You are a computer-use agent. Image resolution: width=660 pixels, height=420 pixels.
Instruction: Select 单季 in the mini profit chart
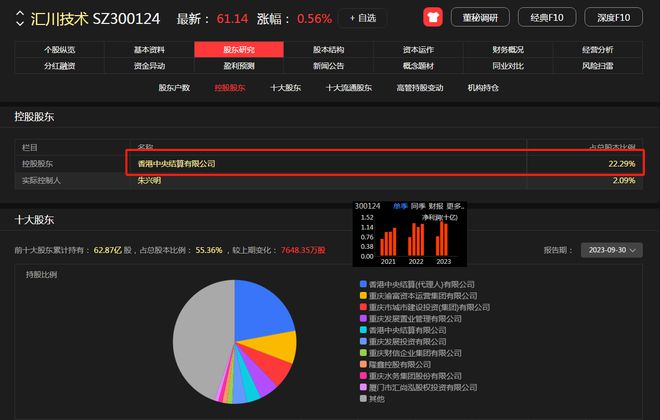[x=400, y=206]
